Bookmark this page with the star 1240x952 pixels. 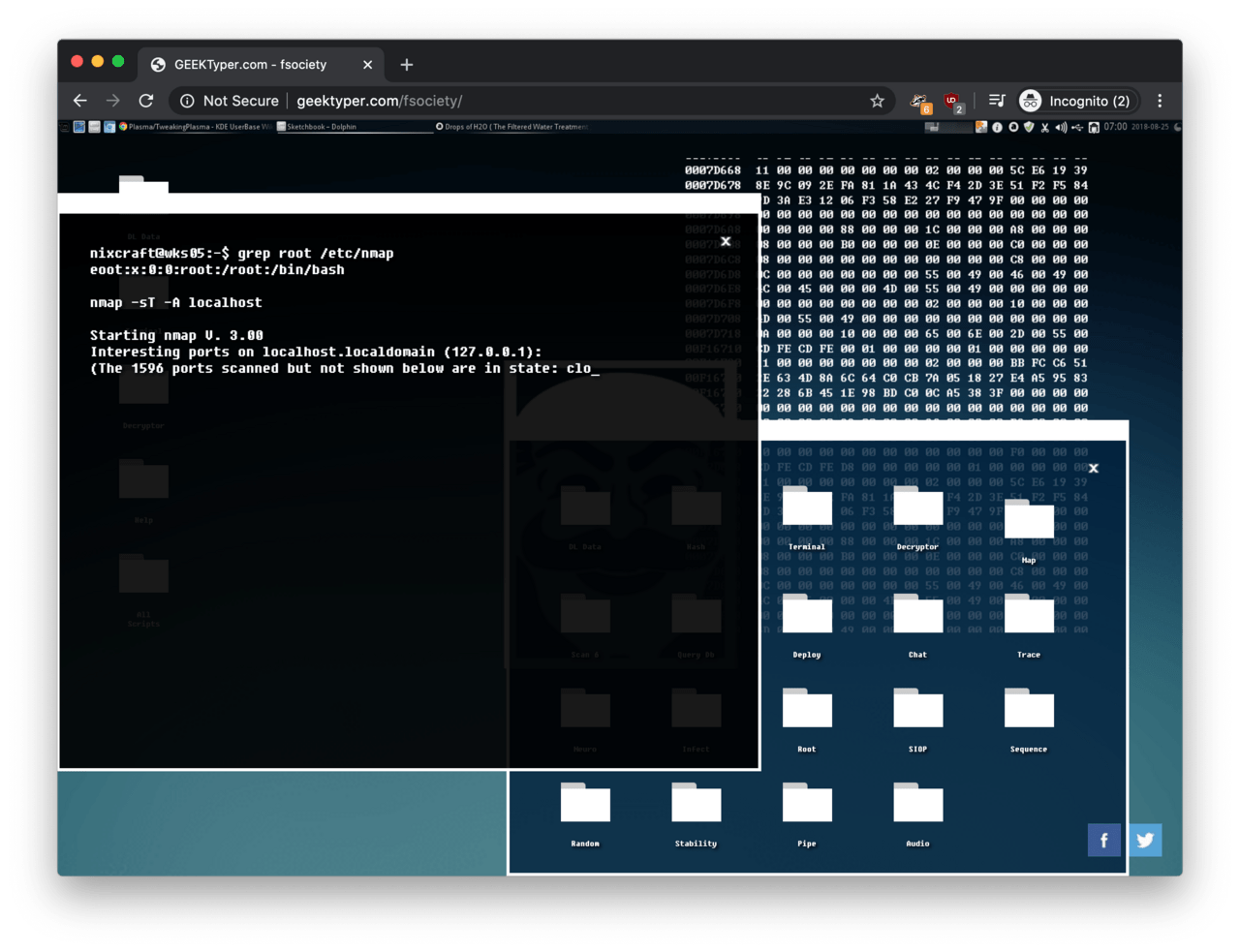[877, 101]
